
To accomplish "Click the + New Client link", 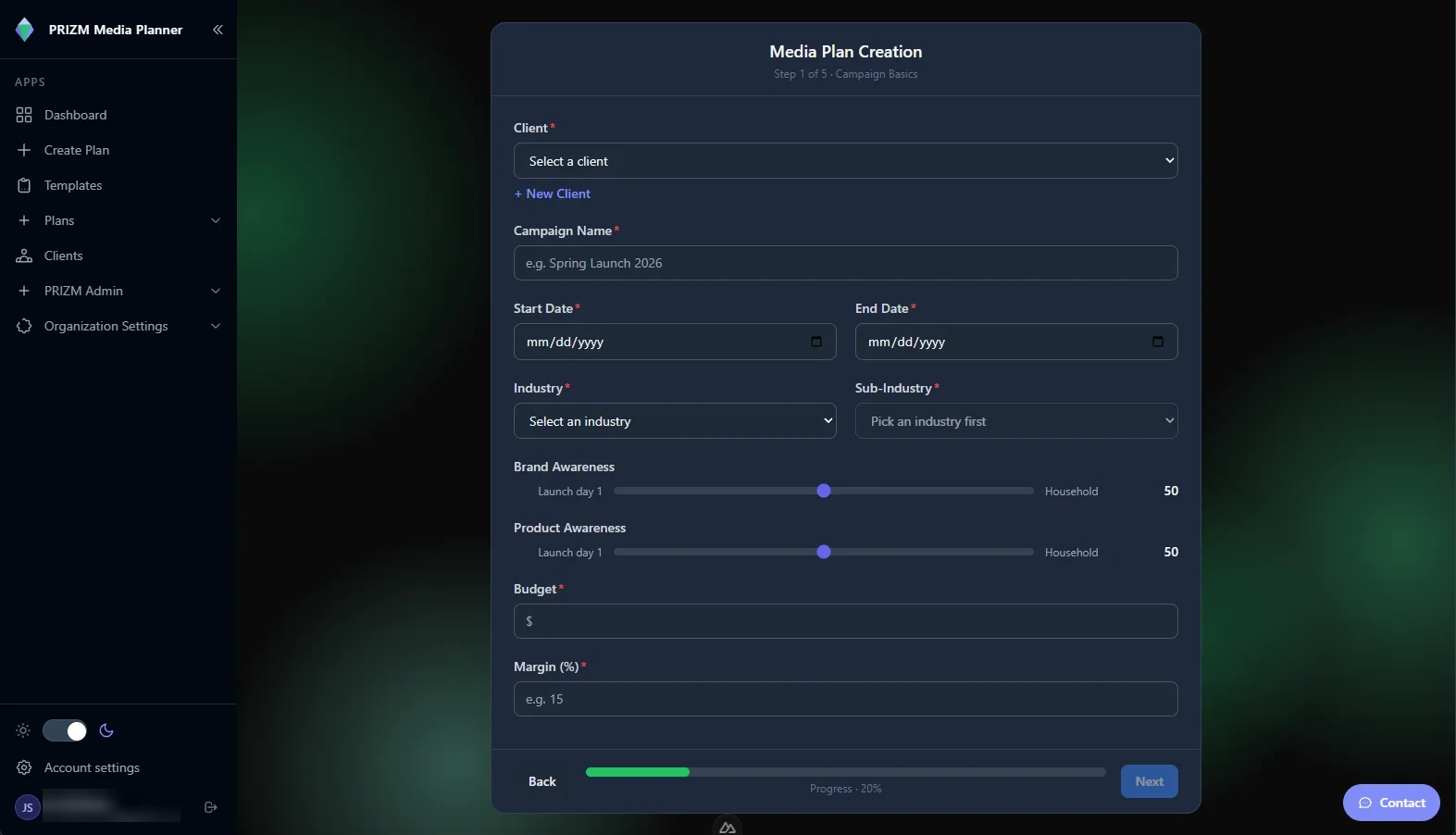I will coord(552,193).
